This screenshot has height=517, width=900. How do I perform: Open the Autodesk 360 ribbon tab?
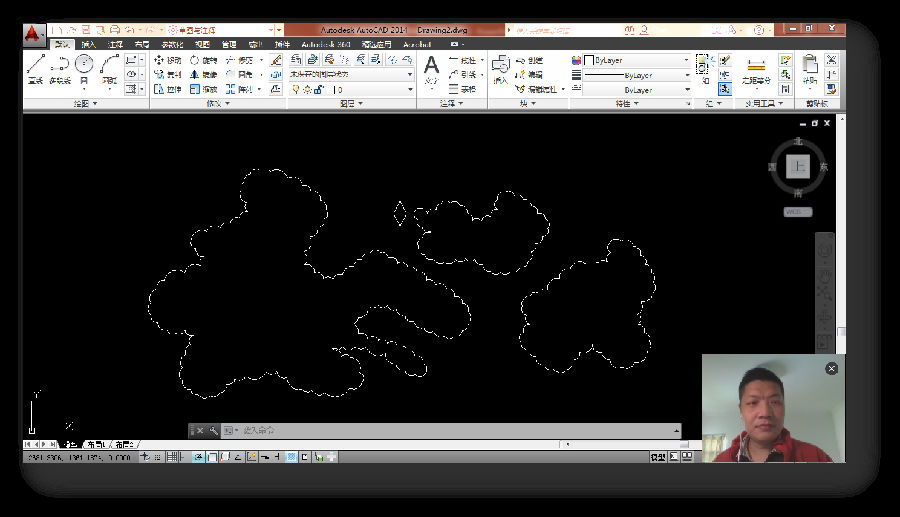click(326, 45)
